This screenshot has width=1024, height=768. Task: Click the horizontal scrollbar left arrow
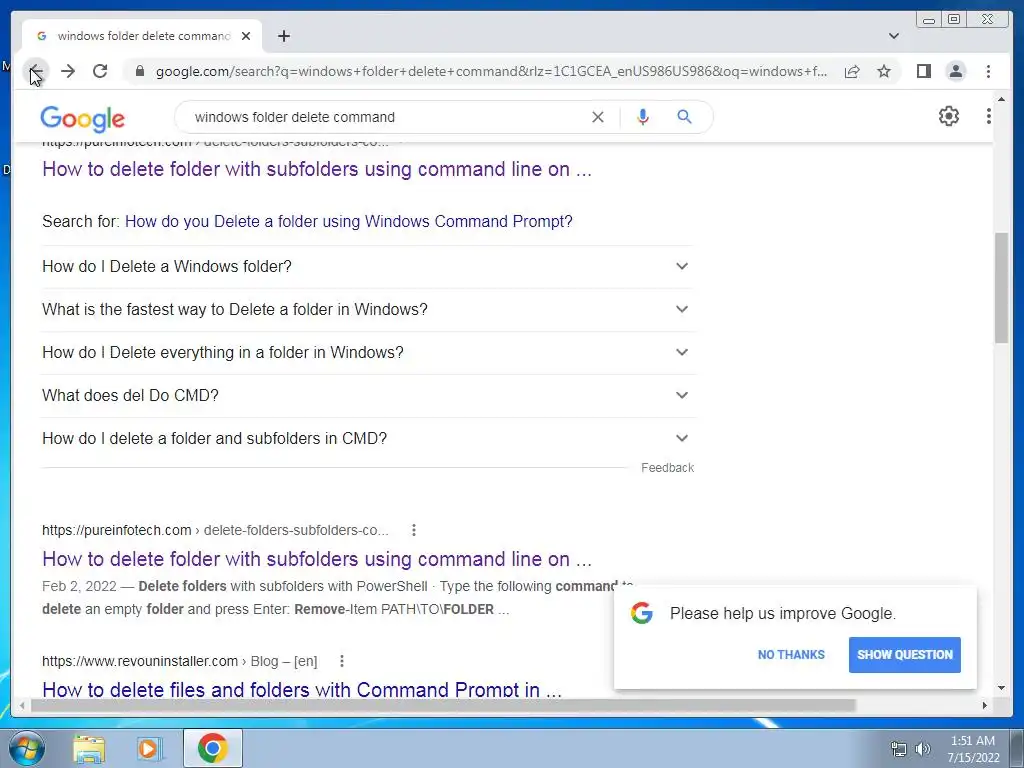tap(22, 705)
